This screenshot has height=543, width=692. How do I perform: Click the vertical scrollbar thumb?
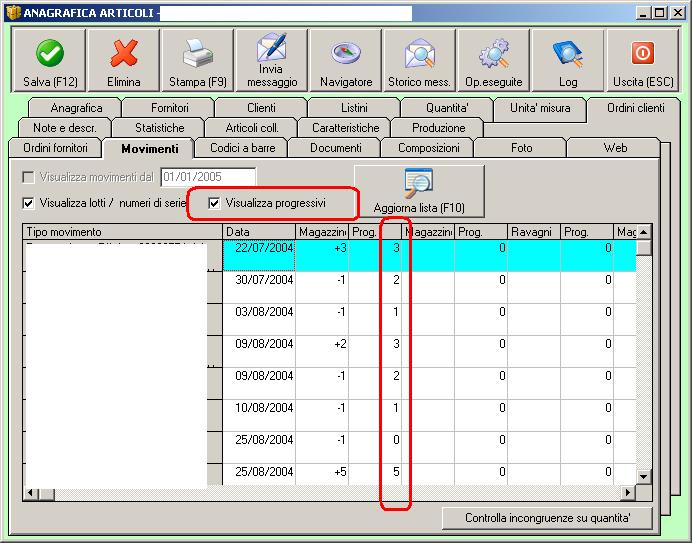[643, 247]
